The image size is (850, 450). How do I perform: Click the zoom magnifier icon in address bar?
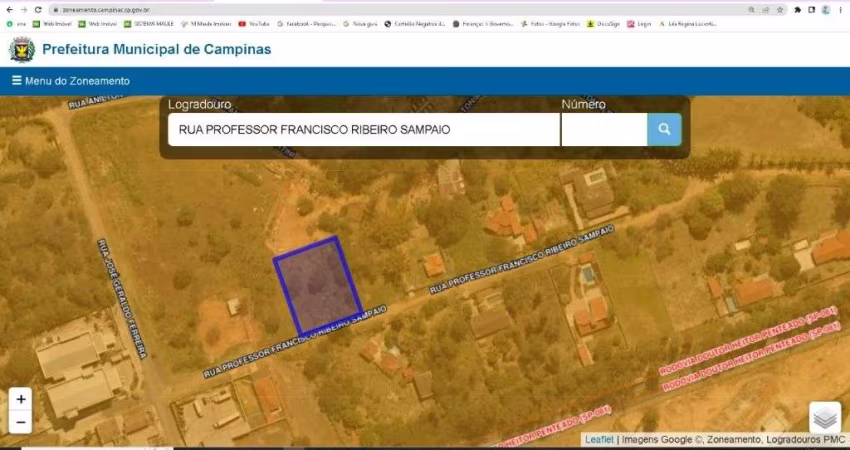pos(751,10)
